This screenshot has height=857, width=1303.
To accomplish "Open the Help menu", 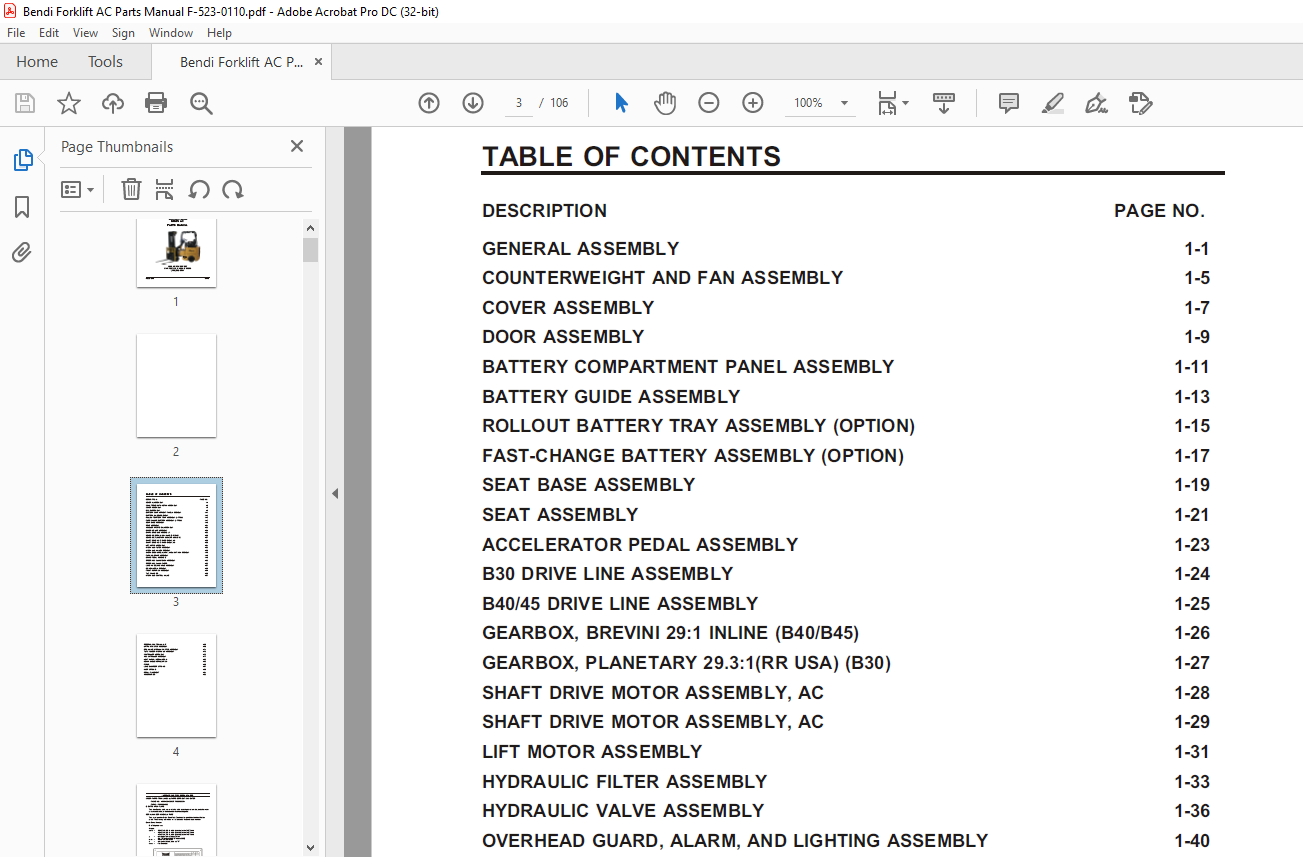I will [219, 33].
